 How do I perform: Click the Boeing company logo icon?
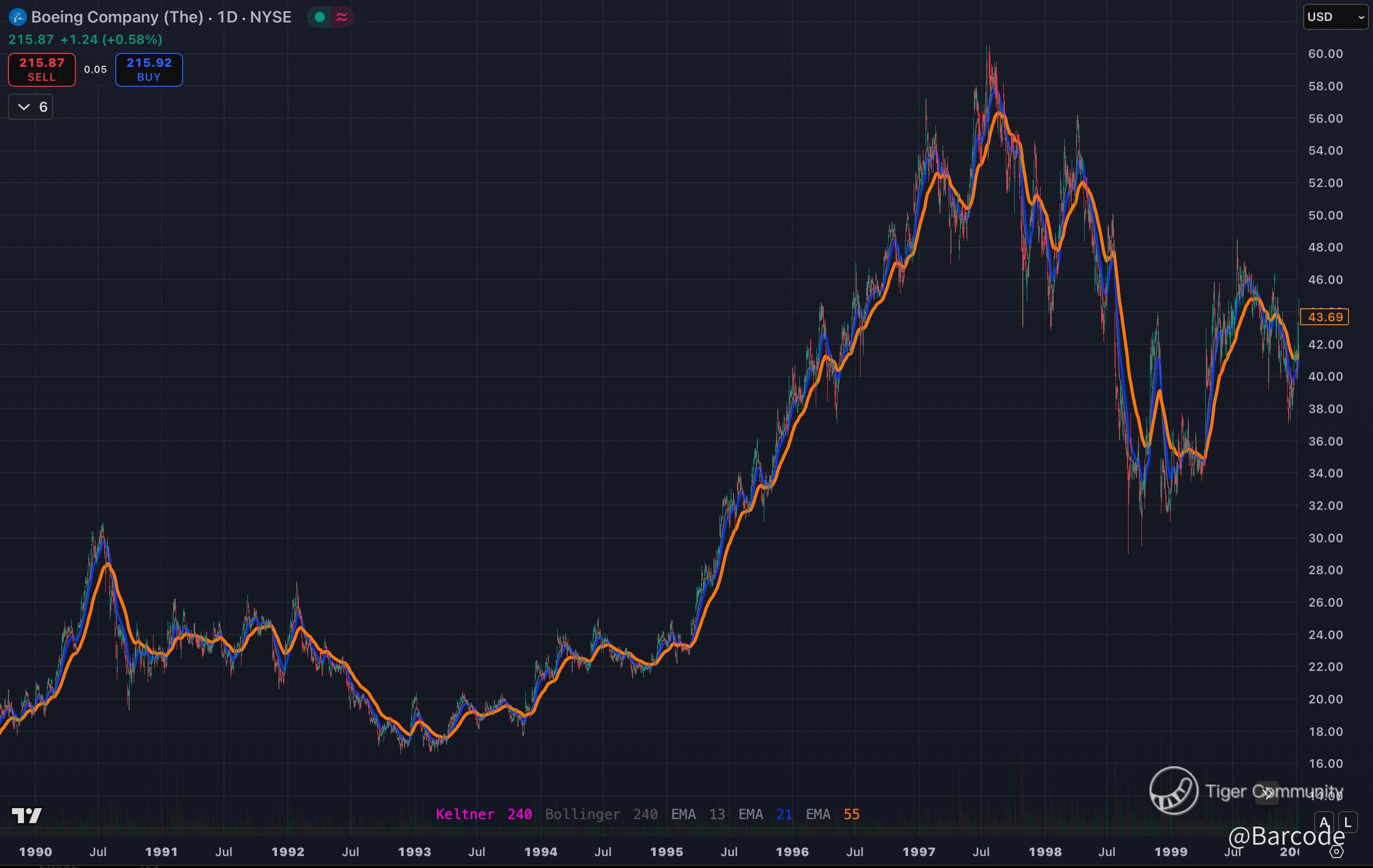17,17
